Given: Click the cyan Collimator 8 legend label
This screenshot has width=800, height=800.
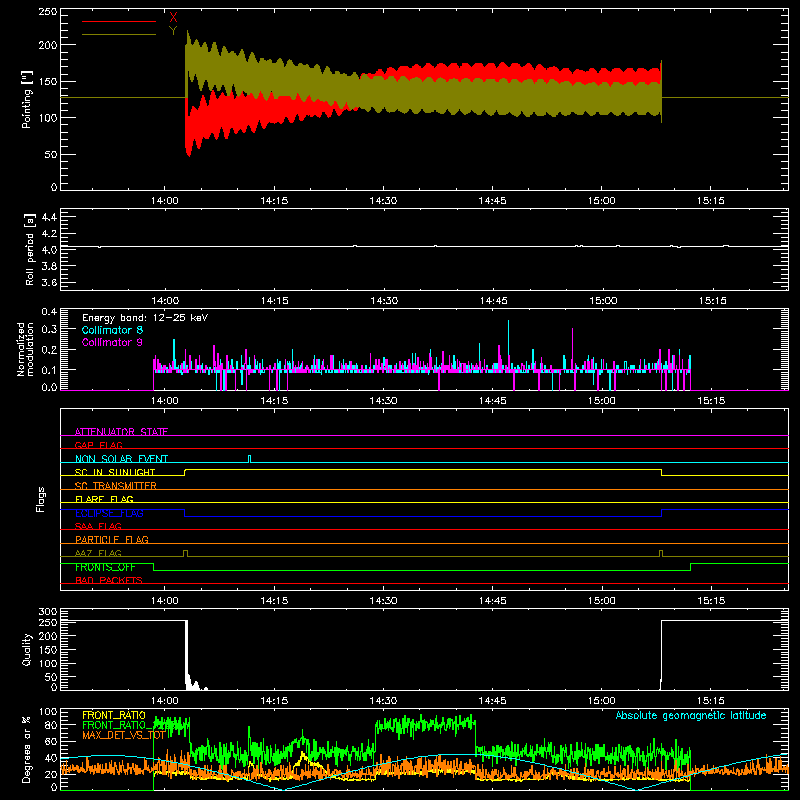Looking at the screenshot, I should tap(112, 330).
